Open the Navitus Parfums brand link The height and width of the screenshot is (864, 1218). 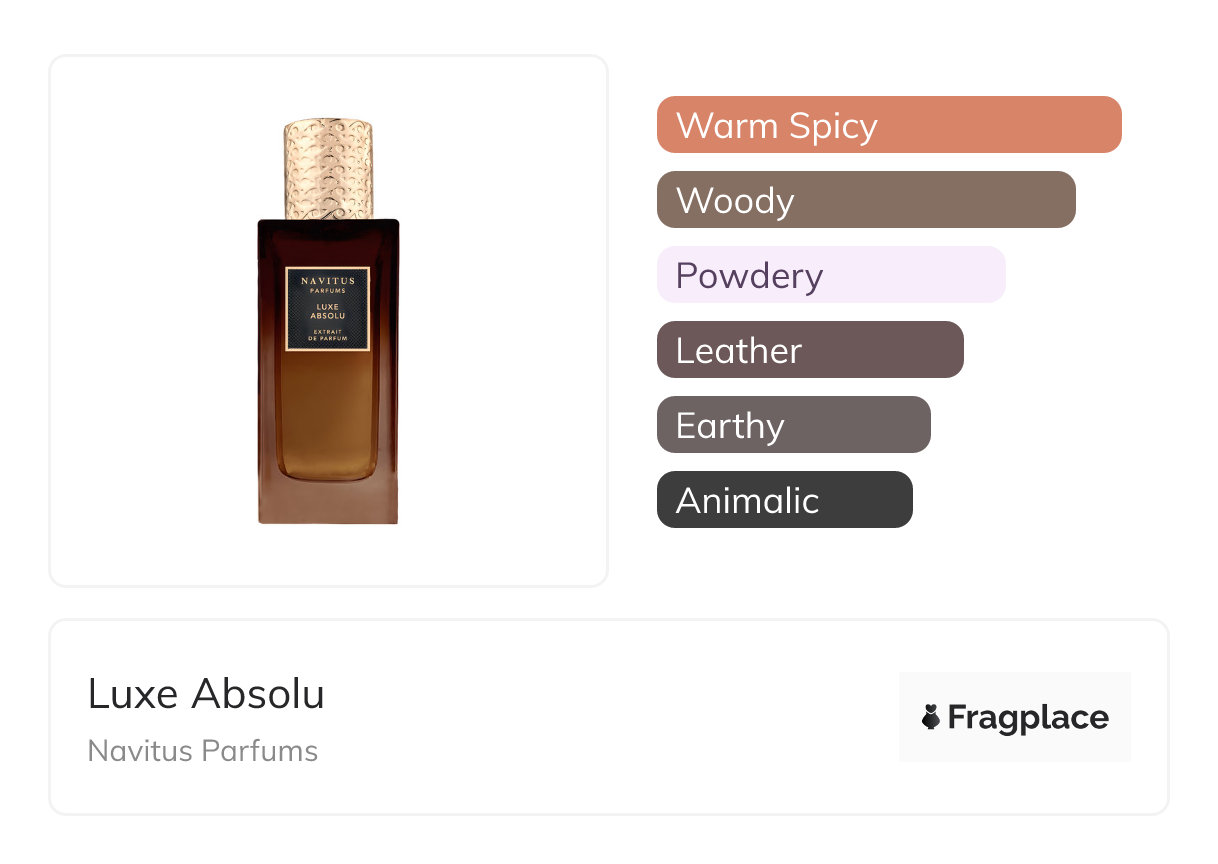(x=203, y=751)
